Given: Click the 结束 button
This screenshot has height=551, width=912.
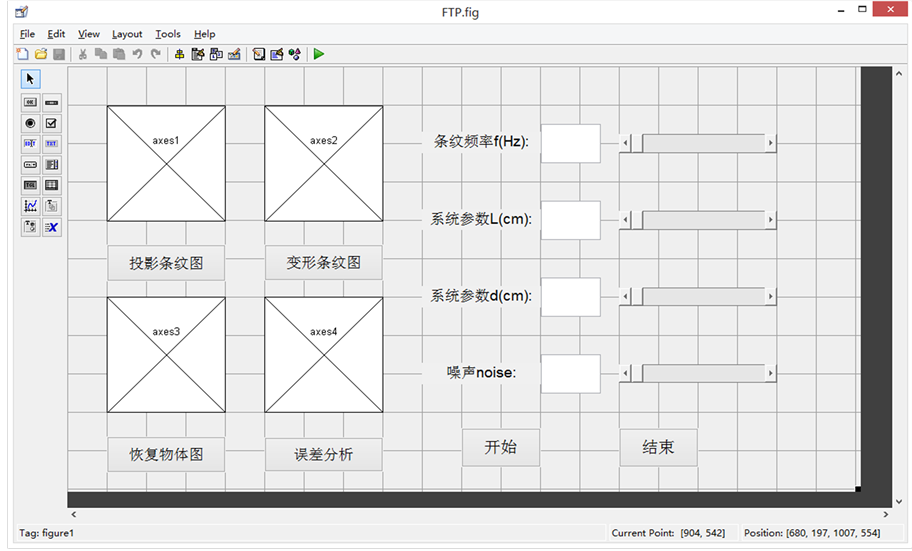Looking at the screenshot, I should [x=658, y=447].
